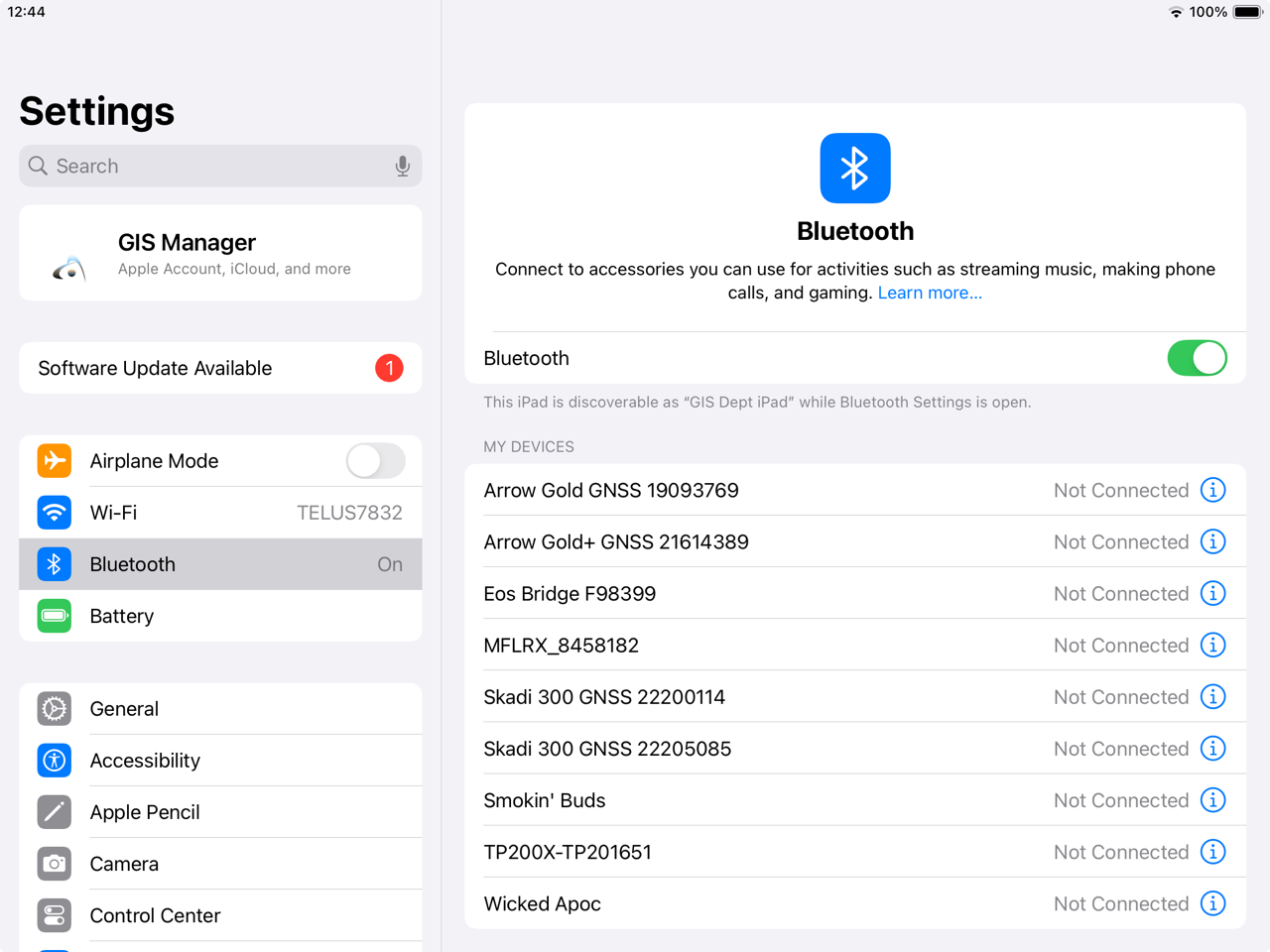Open info for Arrow Gold+ GNSS 21614389

(x=1212, y=541)
